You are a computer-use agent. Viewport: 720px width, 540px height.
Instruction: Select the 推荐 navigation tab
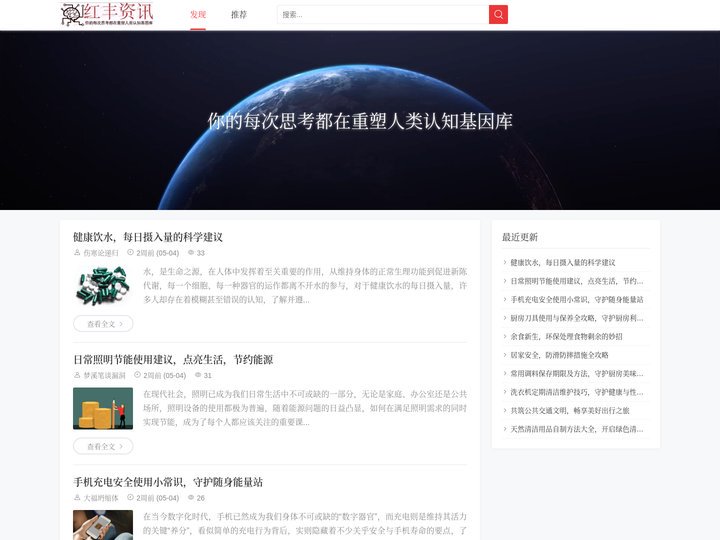pyautogui.click(x=239, y=15)
